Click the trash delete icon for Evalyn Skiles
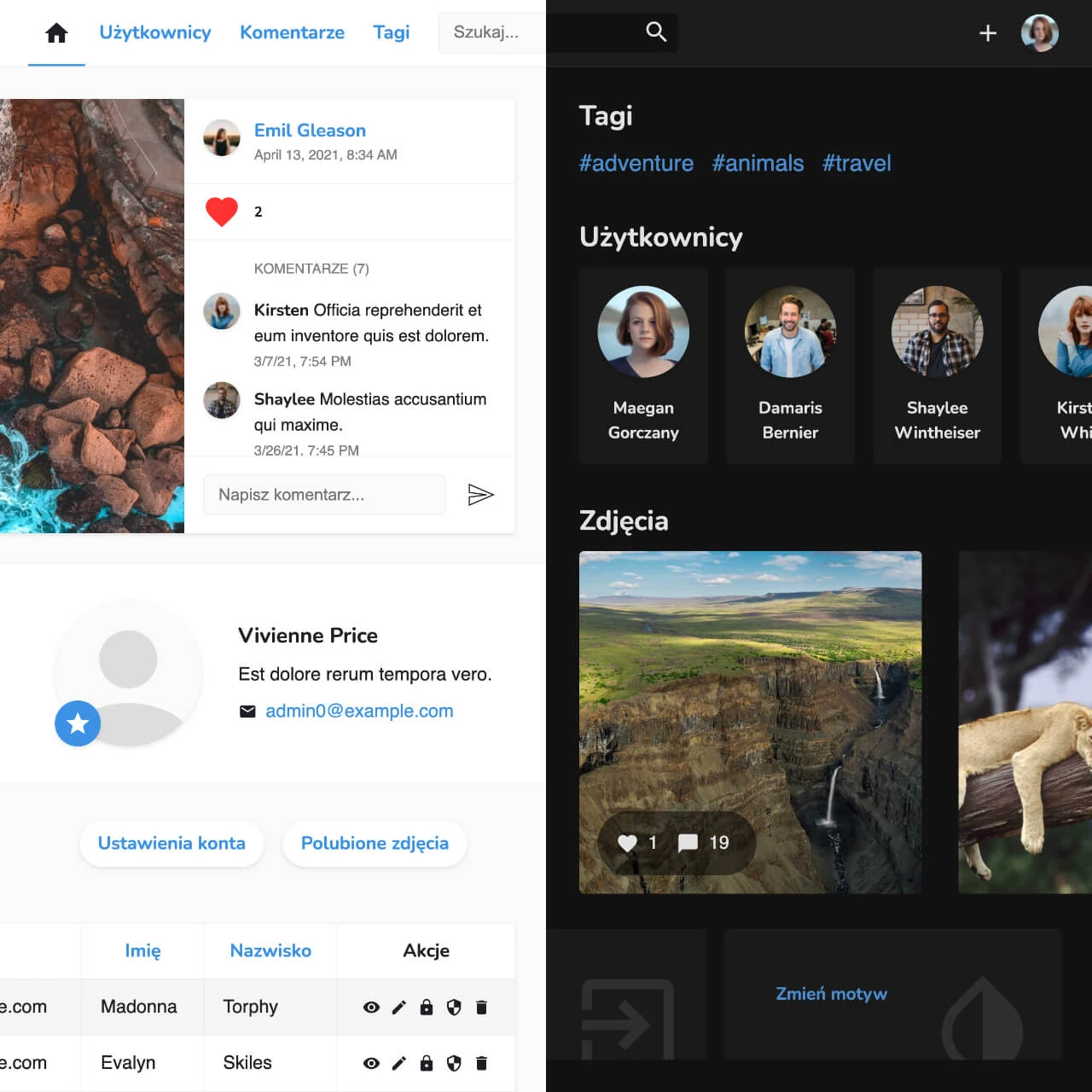The height and width of the screenshot is (1092, 1092). [x=481, y=1063]
